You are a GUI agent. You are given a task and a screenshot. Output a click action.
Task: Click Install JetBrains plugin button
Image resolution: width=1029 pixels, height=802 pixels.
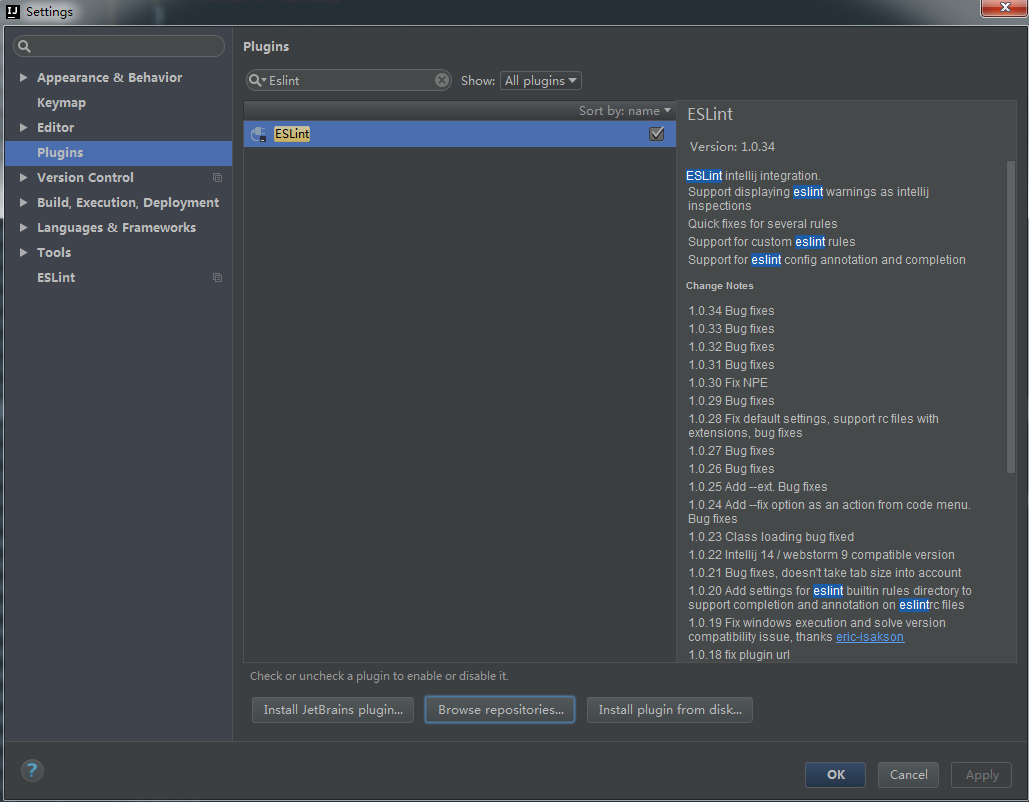[333, 709]
